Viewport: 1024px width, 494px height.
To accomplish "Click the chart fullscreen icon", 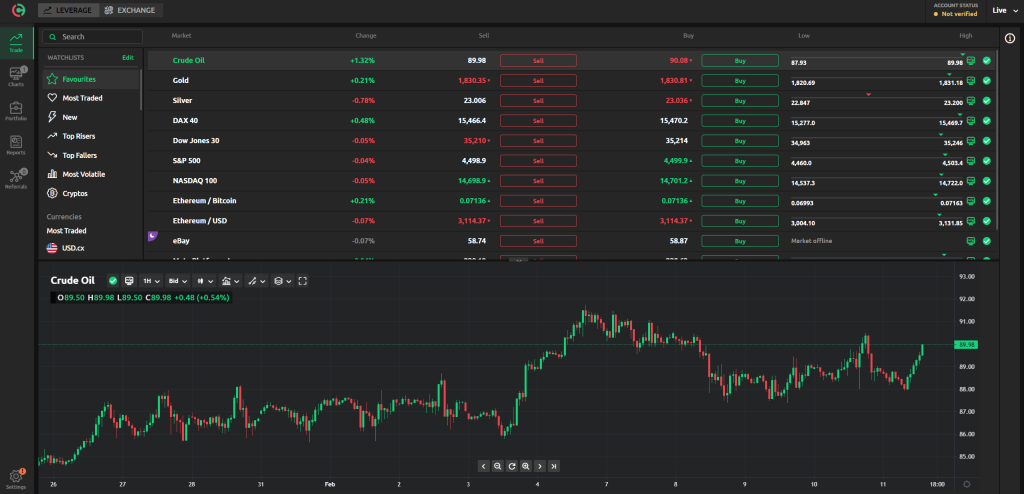I will pos(303,281).
